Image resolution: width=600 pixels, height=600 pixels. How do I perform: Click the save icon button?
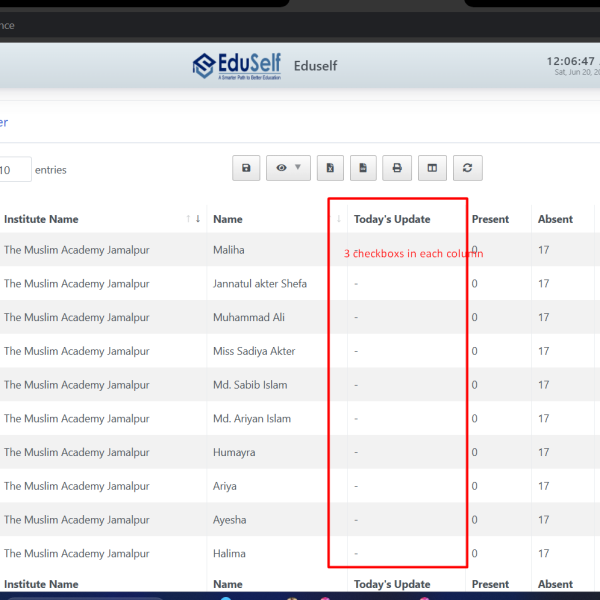click(246, 168)
